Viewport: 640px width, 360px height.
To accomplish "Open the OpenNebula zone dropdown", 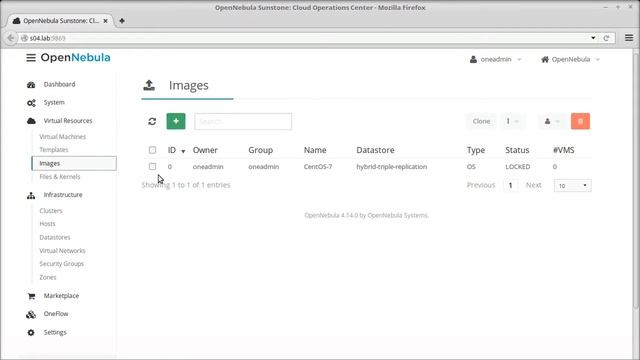I will point(571,60).
